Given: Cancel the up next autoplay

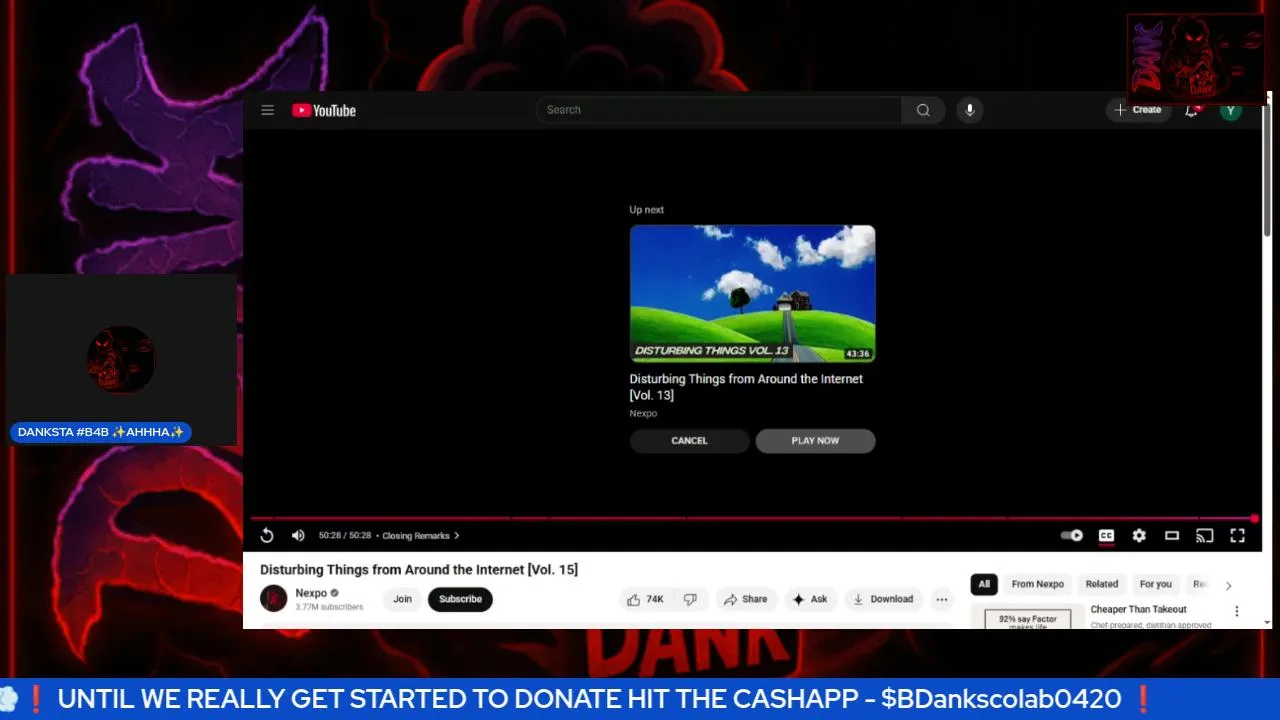Looking at the screenshot, I should (x=689, y=441).
